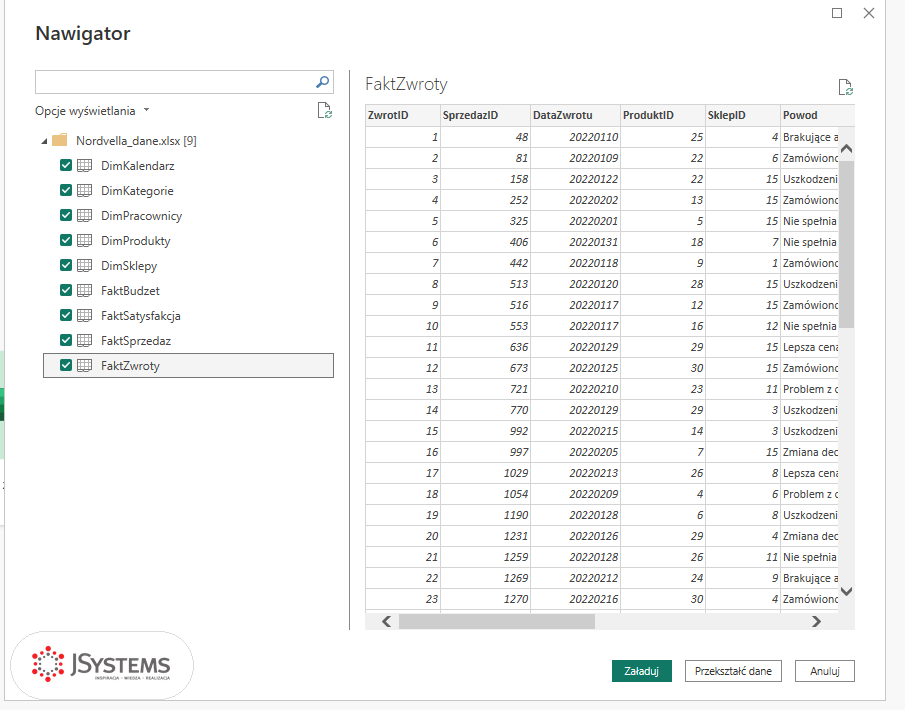Click the DimSklepy table icon
Screen dimensions: 905x710
84,266
